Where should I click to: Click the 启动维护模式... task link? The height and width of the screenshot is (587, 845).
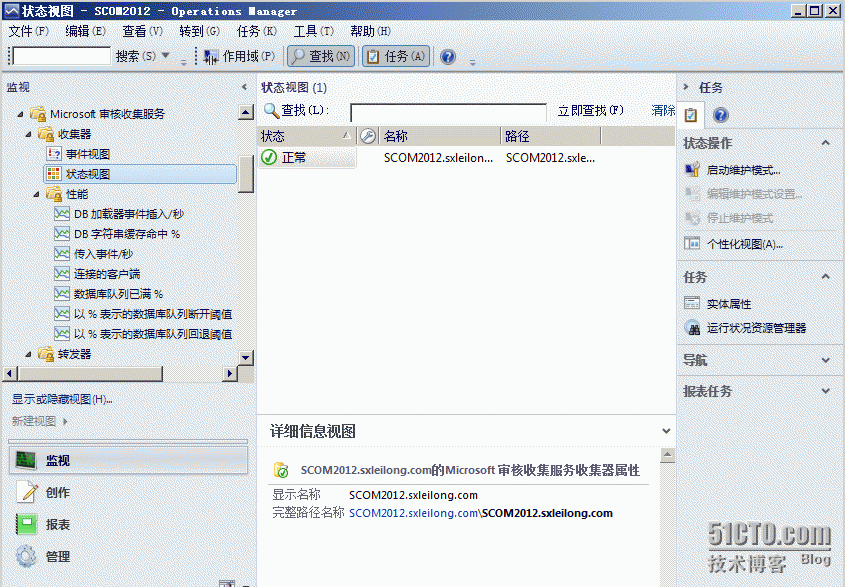(743, 170)
